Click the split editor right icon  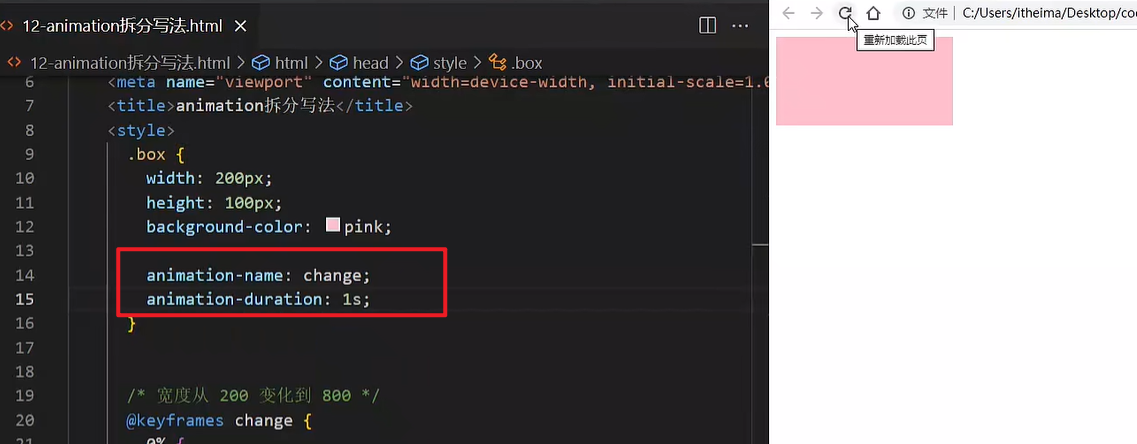pos(707,26)
